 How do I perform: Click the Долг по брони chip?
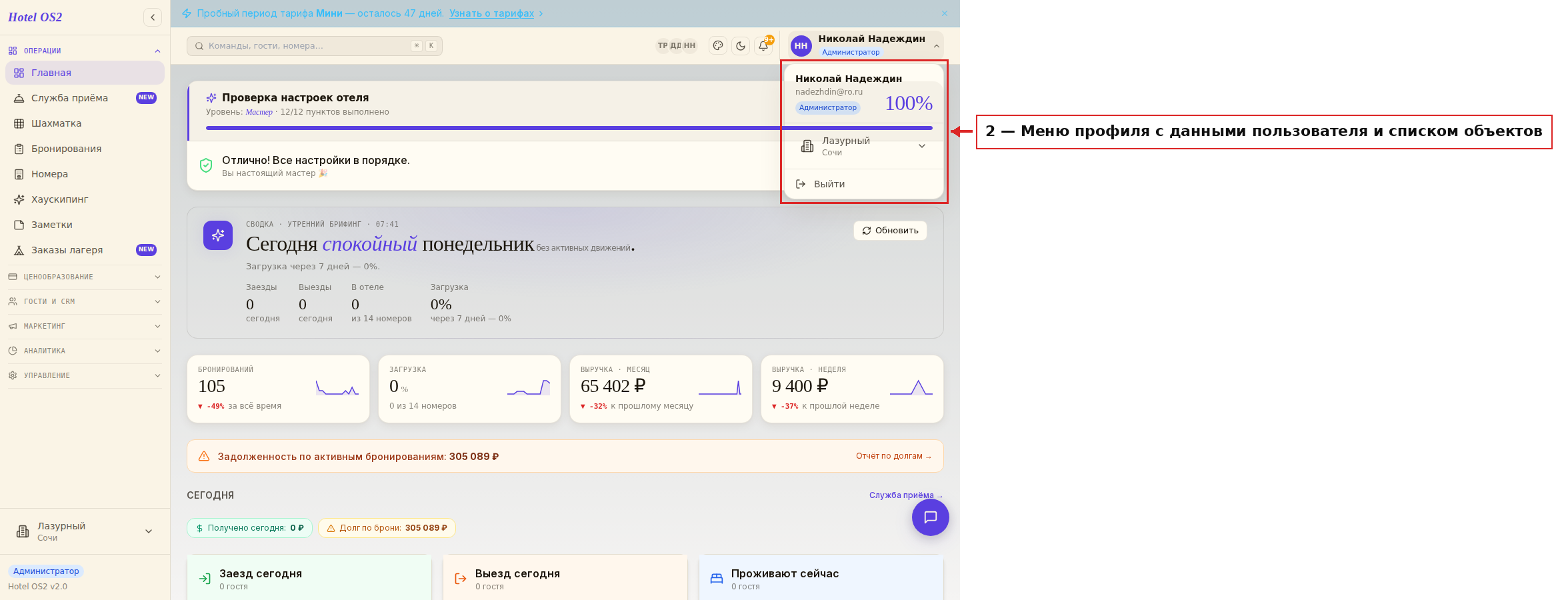[x=387, y=528]
